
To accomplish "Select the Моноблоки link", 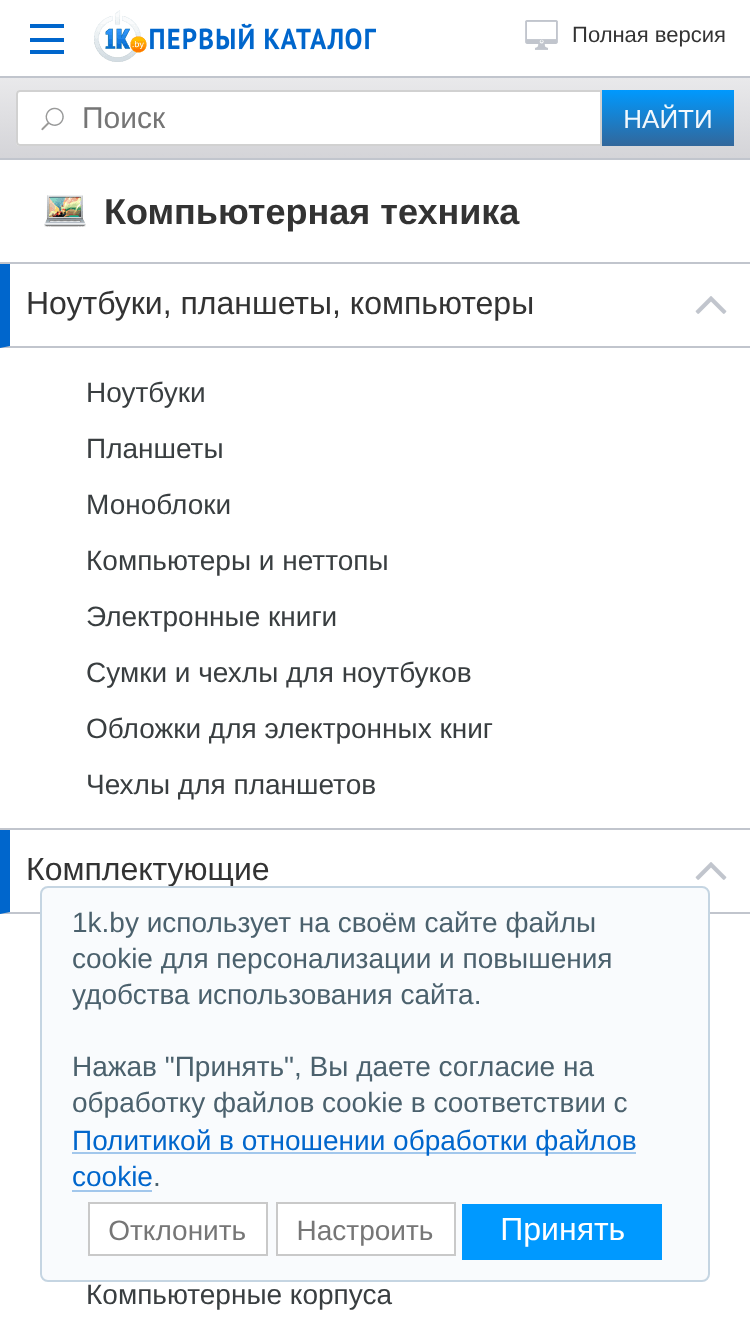I will (159, 505).
